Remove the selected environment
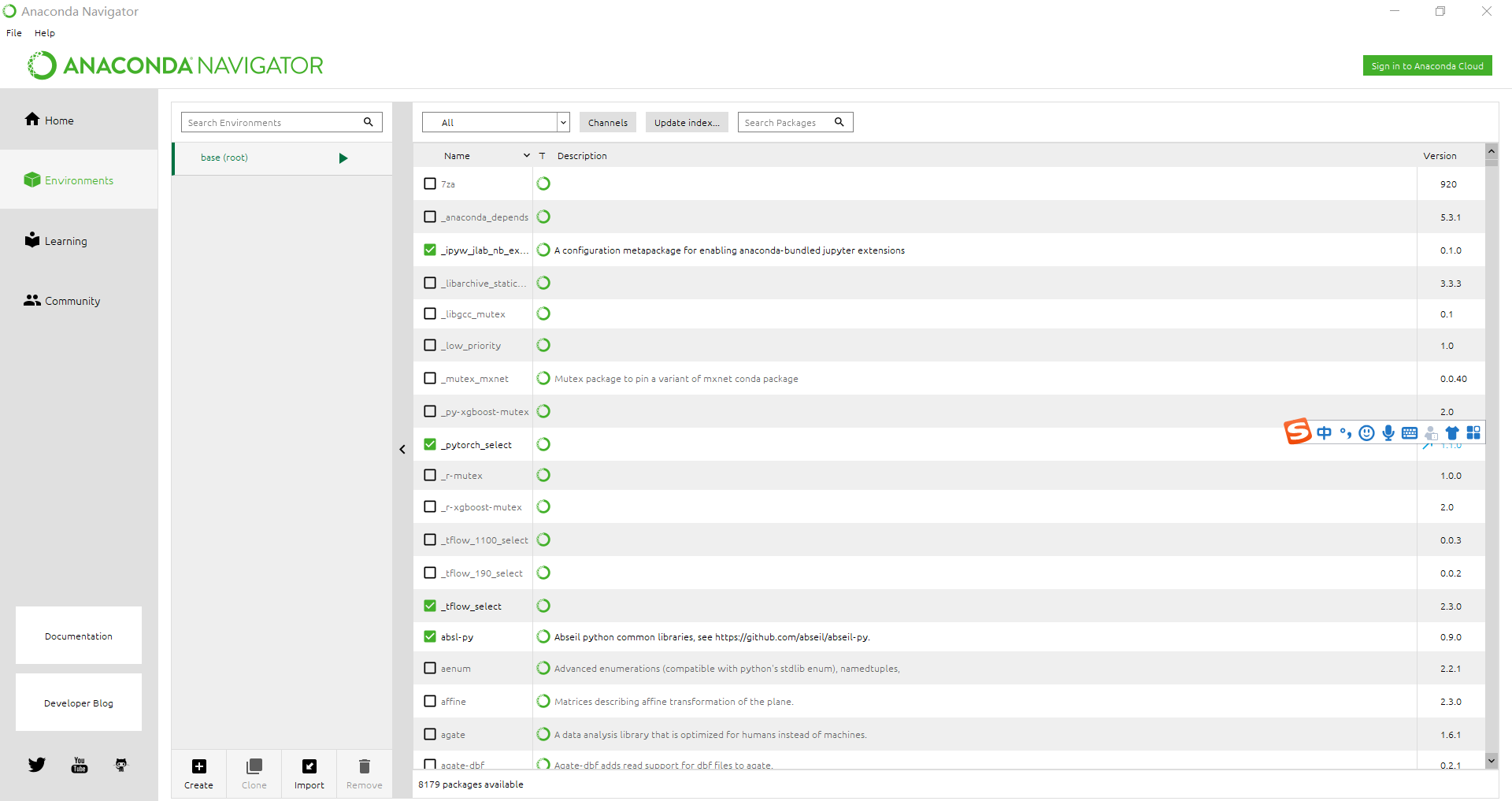Viewport: 1512px width, 801px height. coord(364,773)
